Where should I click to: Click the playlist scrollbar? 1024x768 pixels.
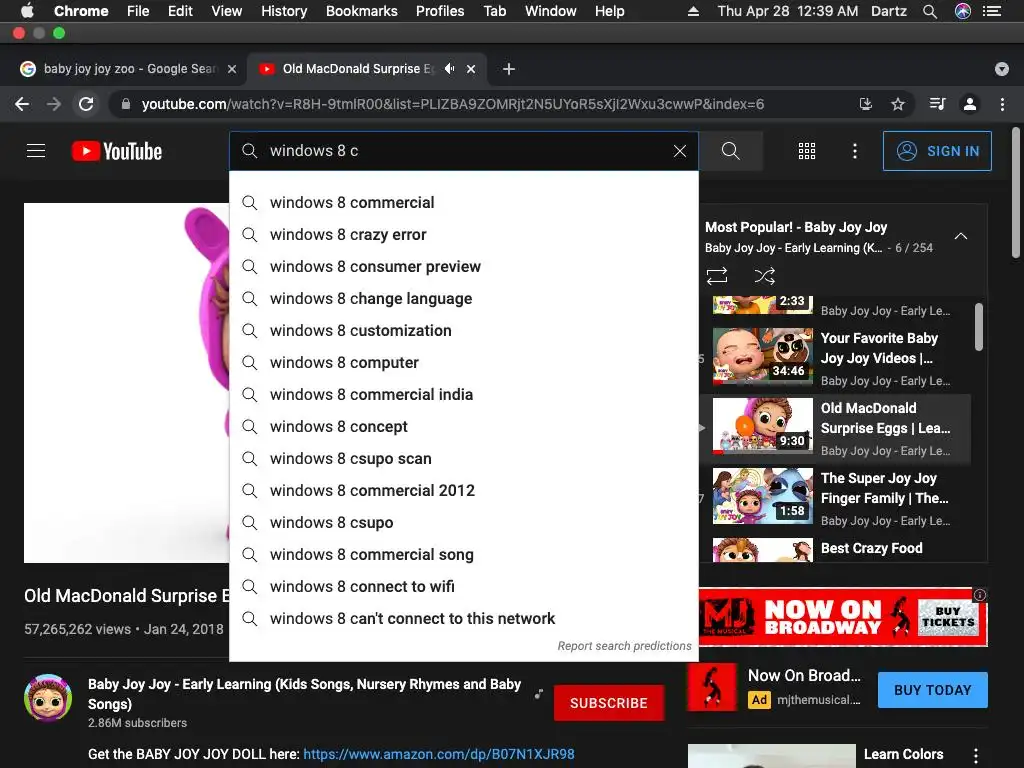[978, 327]
